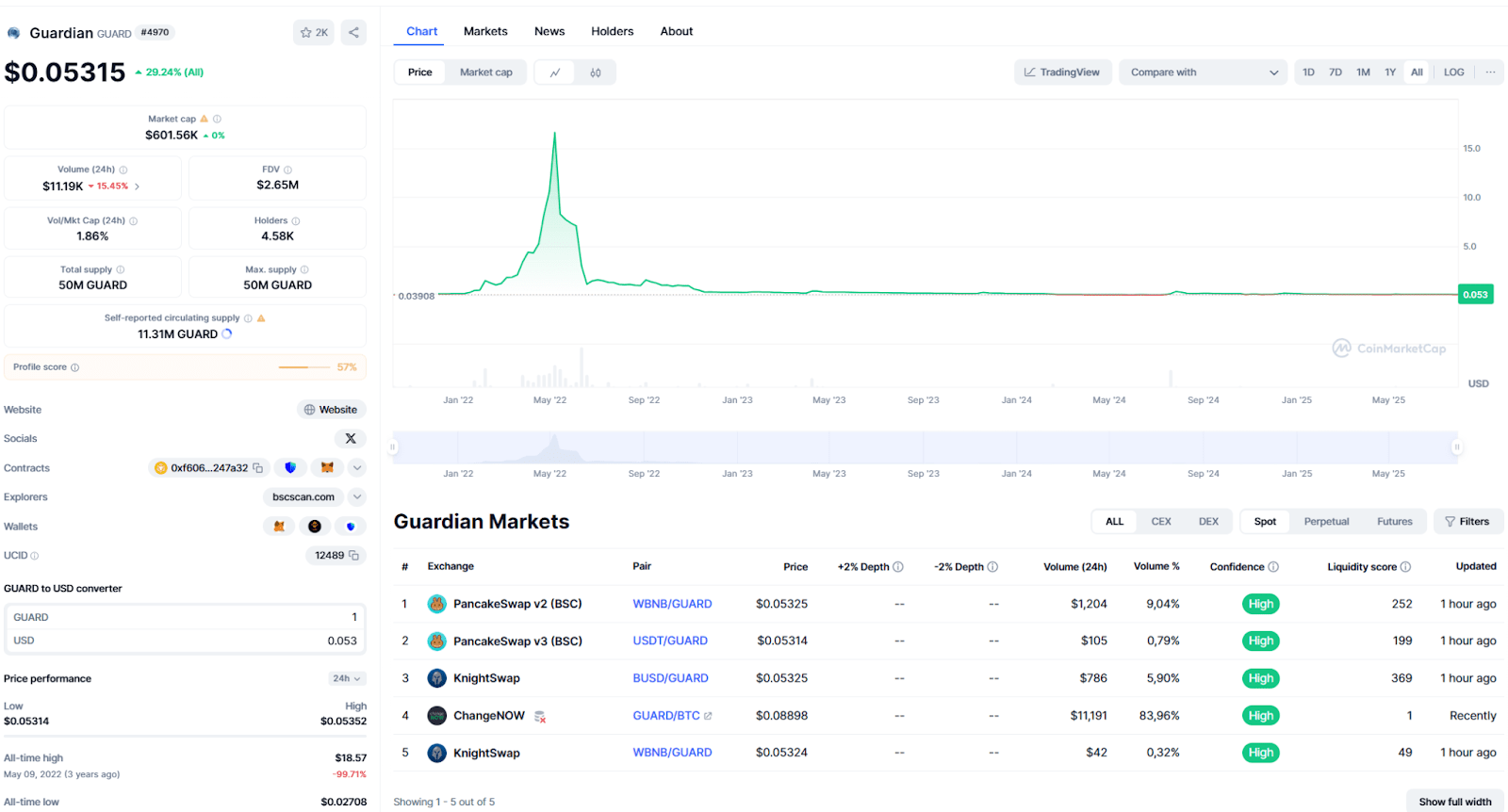Open the News tab
Viewport: 1508px width, 812px height.
(549, 31)
